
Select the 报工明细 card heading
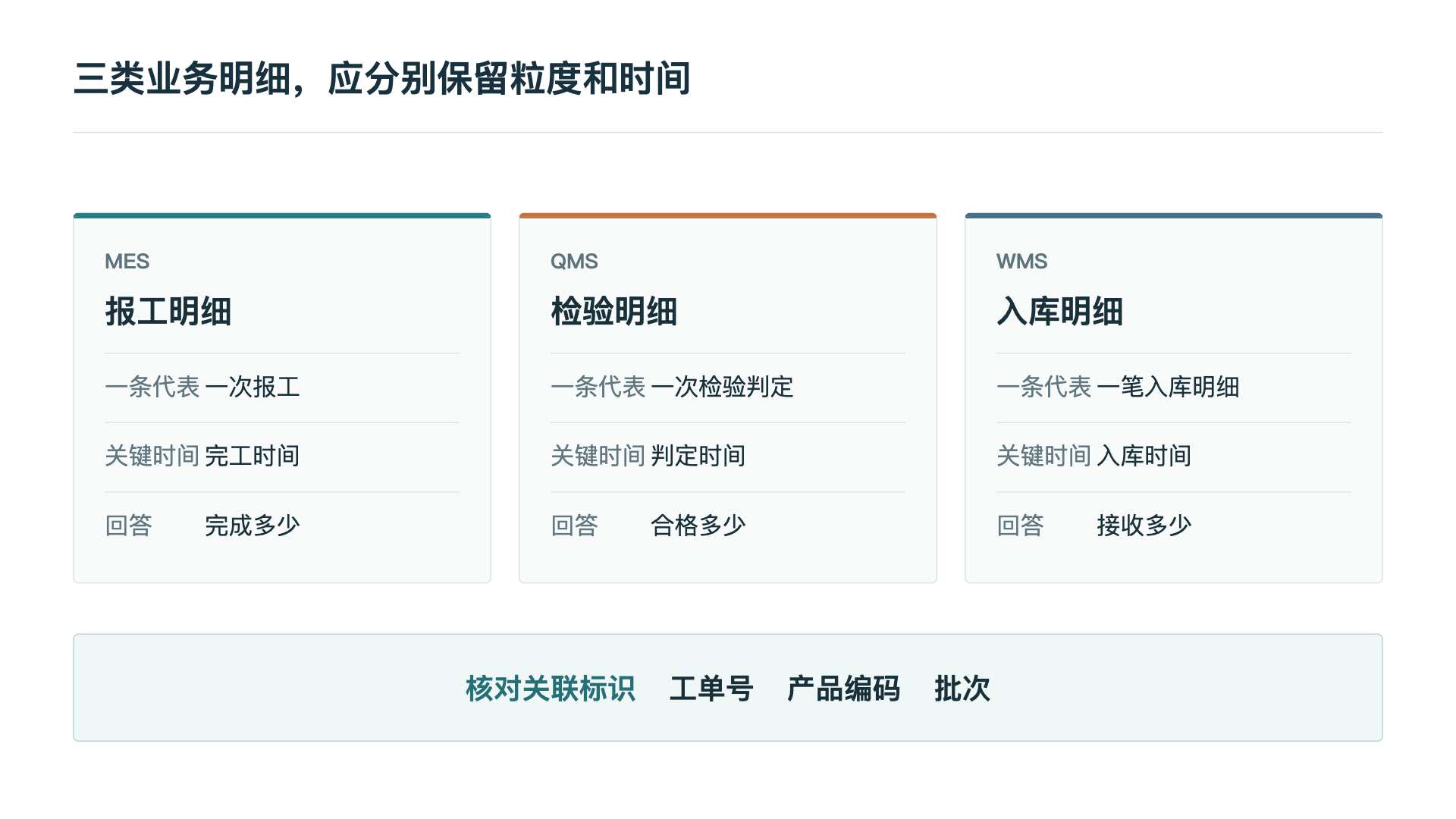click(168, 312)
